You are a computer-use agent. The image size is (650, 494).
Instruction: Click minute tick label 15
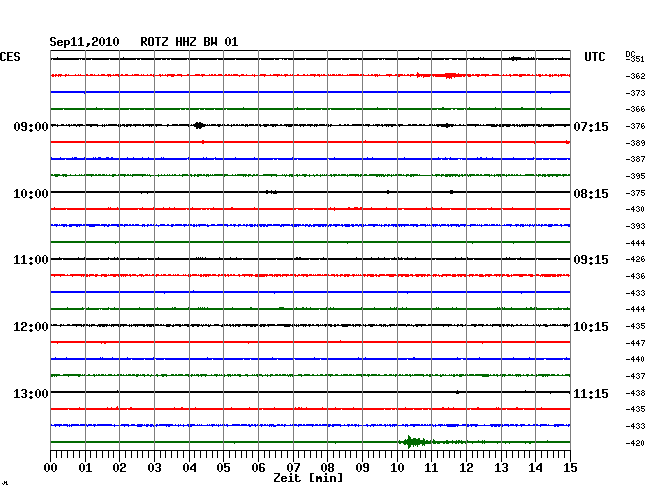(x=570, y=468)
